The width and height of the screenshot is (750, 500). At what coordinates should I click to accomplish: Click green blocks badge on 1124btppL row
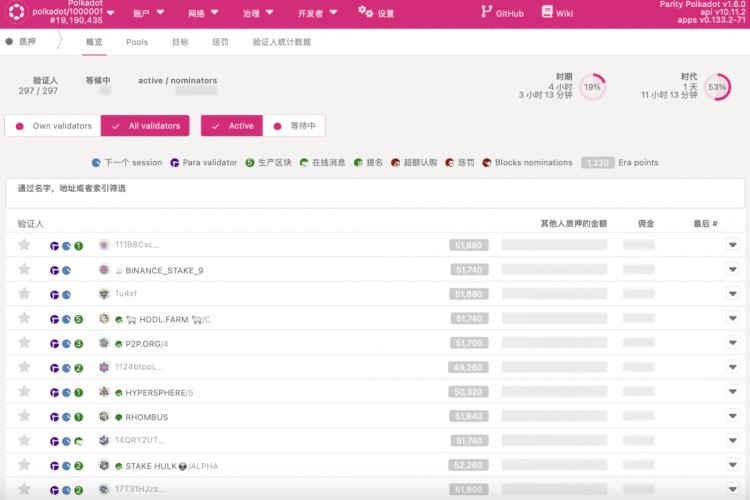click(x=78, y=368)
